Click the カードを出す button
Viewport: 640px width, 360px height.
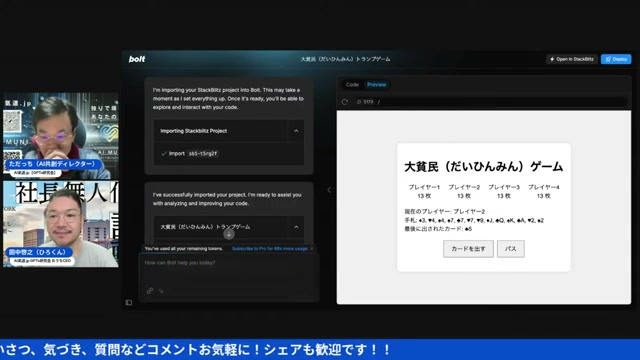click(468, 249)
